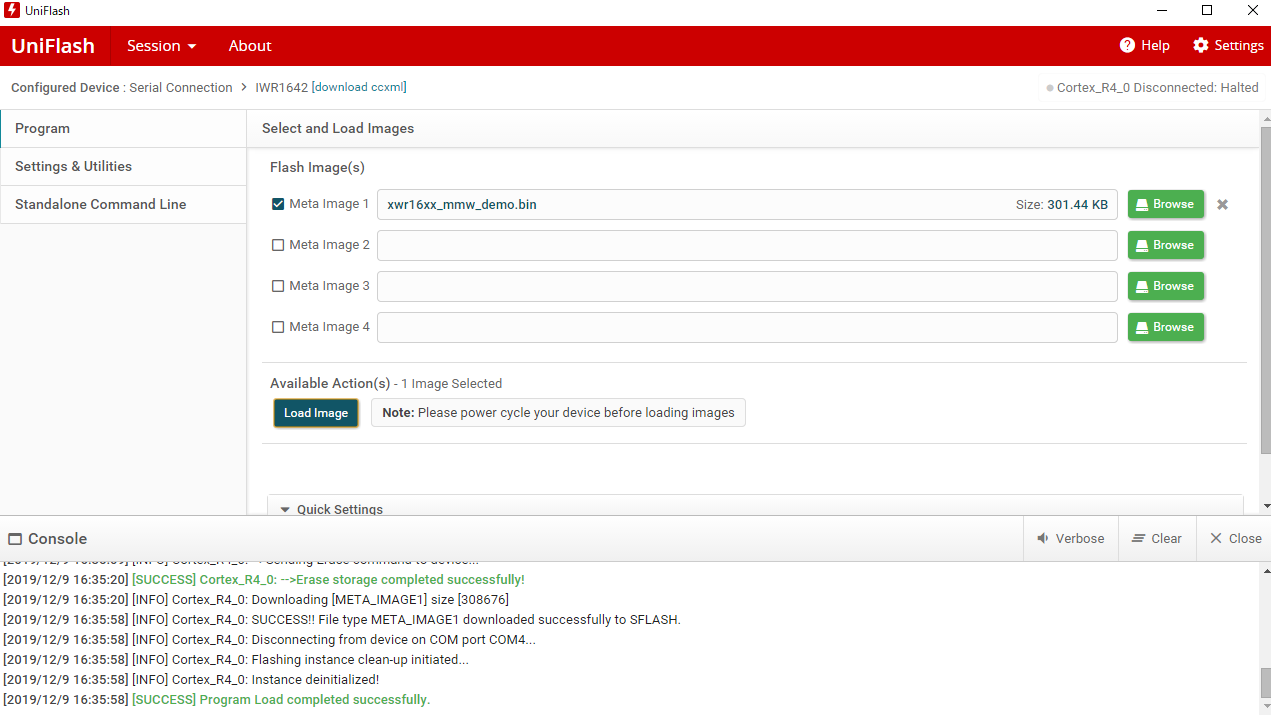The width and height of the screenshot is (1271, 715).
Task: Click 'Cortex_R4_0 Disconnected: Halted' status text
Action: tap(1158, 88)
